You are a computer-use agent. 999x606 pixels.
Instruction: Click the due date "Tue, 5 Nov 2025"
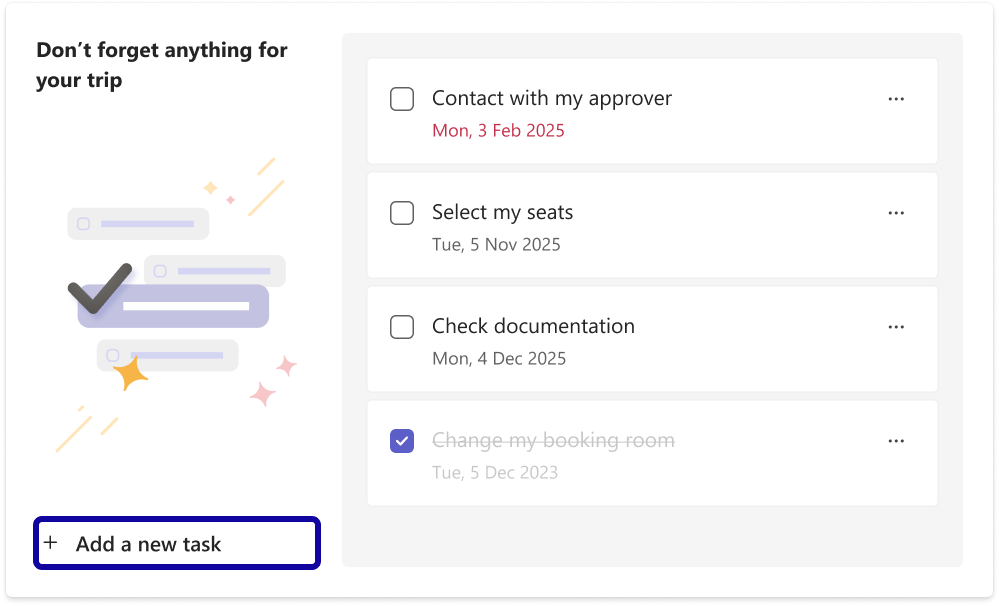tap(495, 244)
